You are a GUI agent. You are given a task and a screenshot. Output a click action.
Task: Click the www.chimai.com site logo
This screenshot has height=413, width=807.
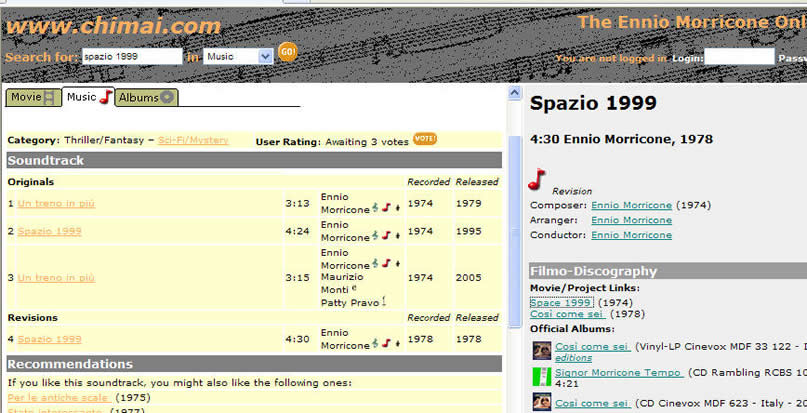[113, 26]
